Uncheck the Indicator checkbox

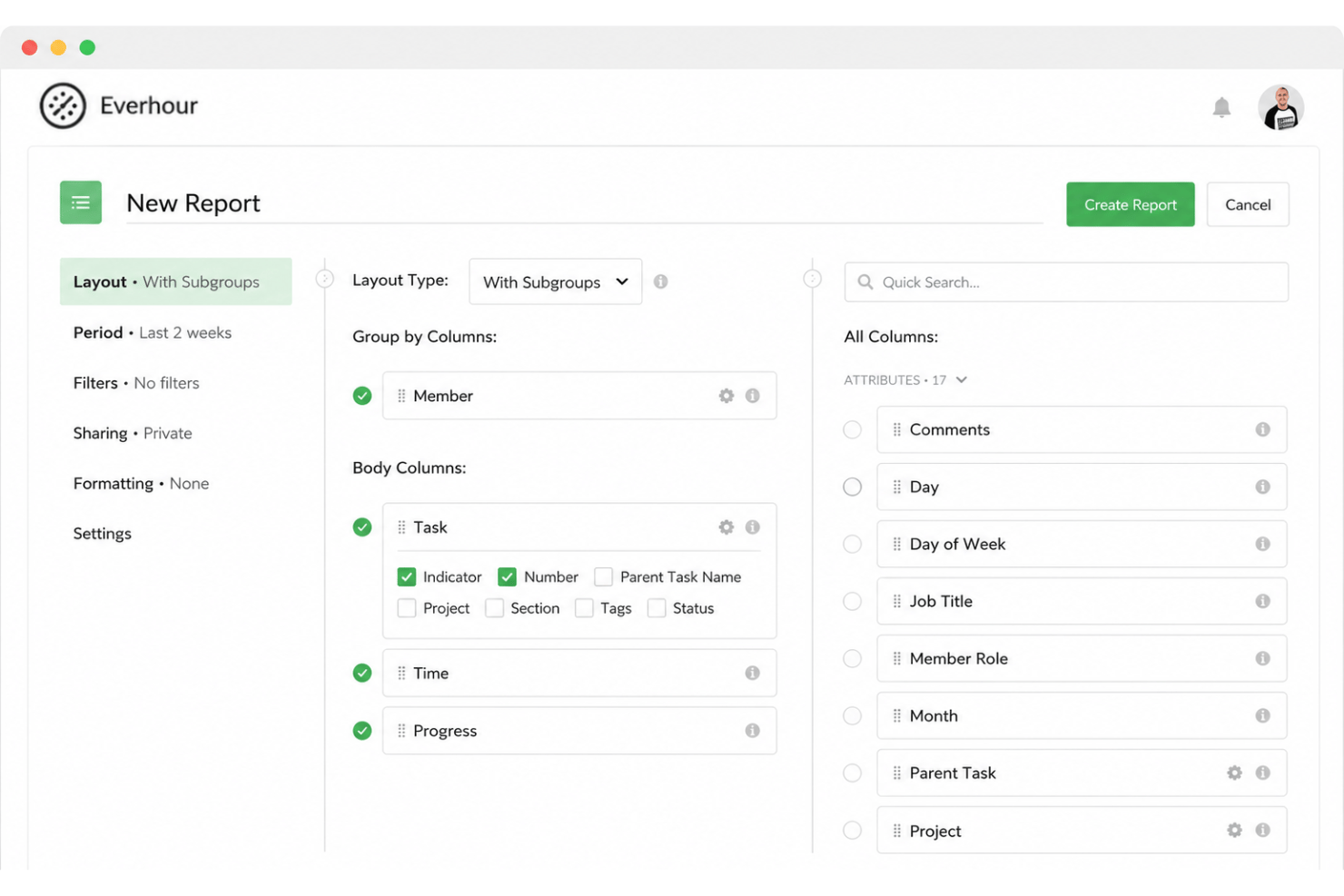click(x=407, y=576)
